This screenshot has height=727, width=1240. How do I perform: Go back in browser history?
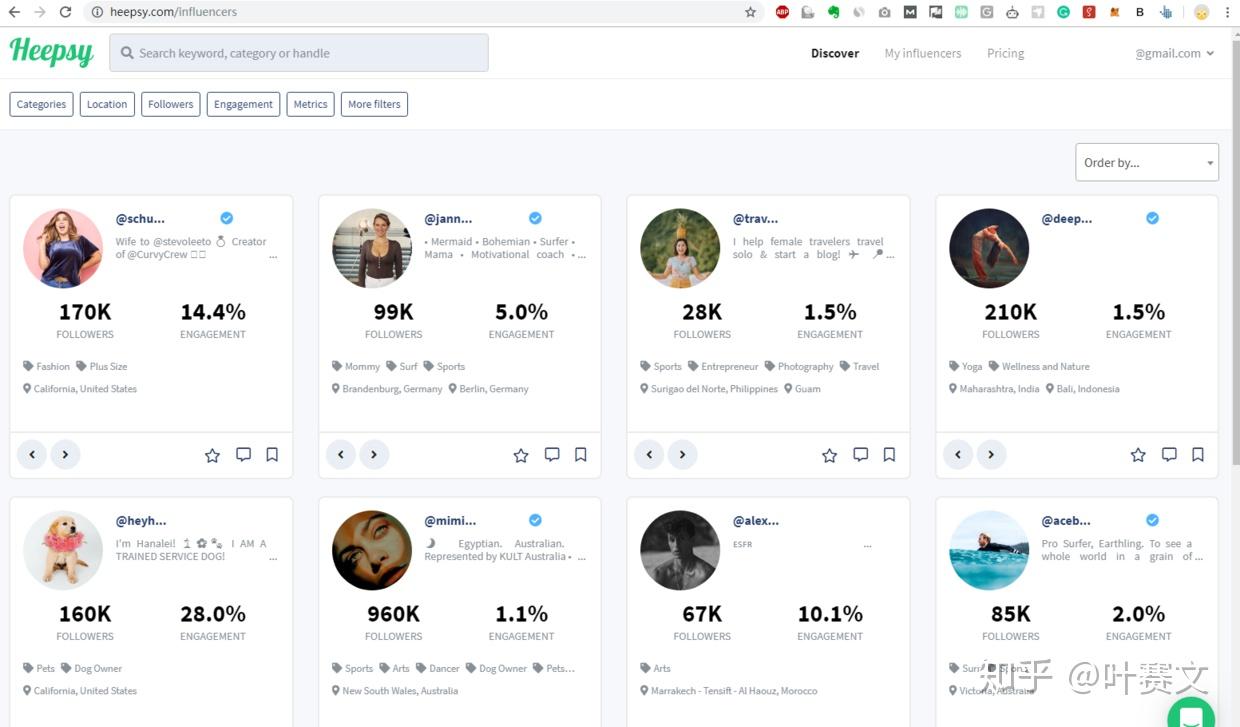click(x=14, y=12)
